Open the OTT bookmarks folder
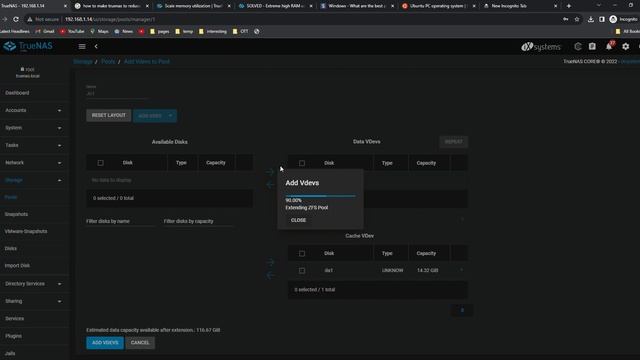 [240, 31]
